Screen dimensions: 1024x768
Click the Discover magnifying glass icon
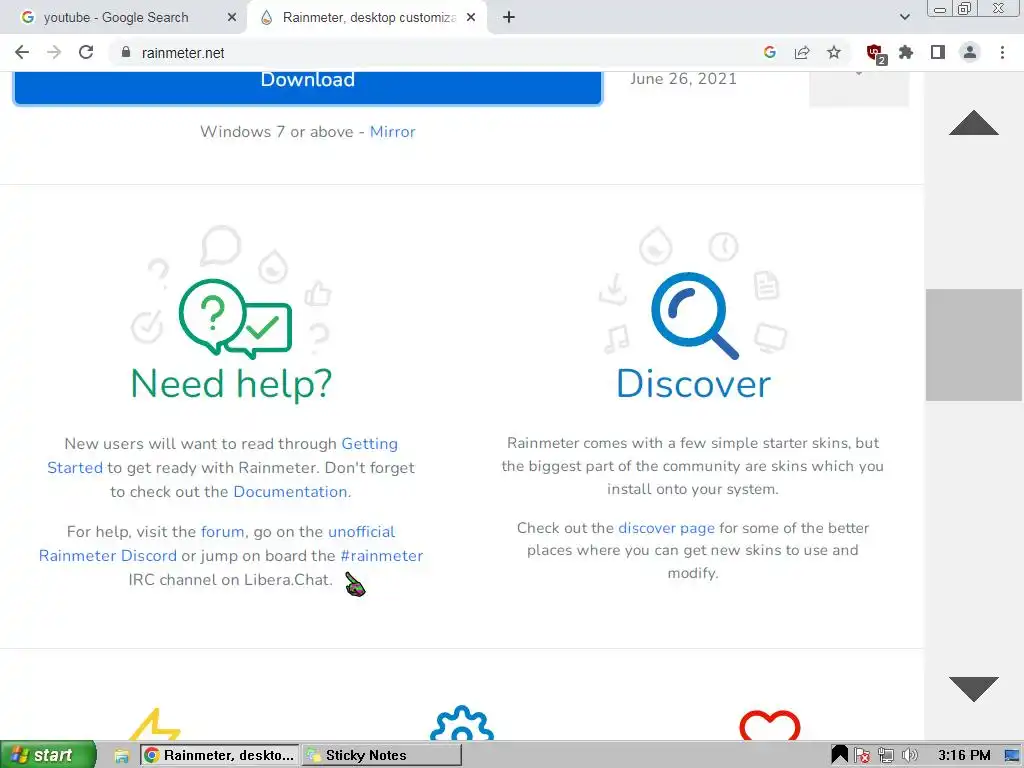(x=694, y=316)
